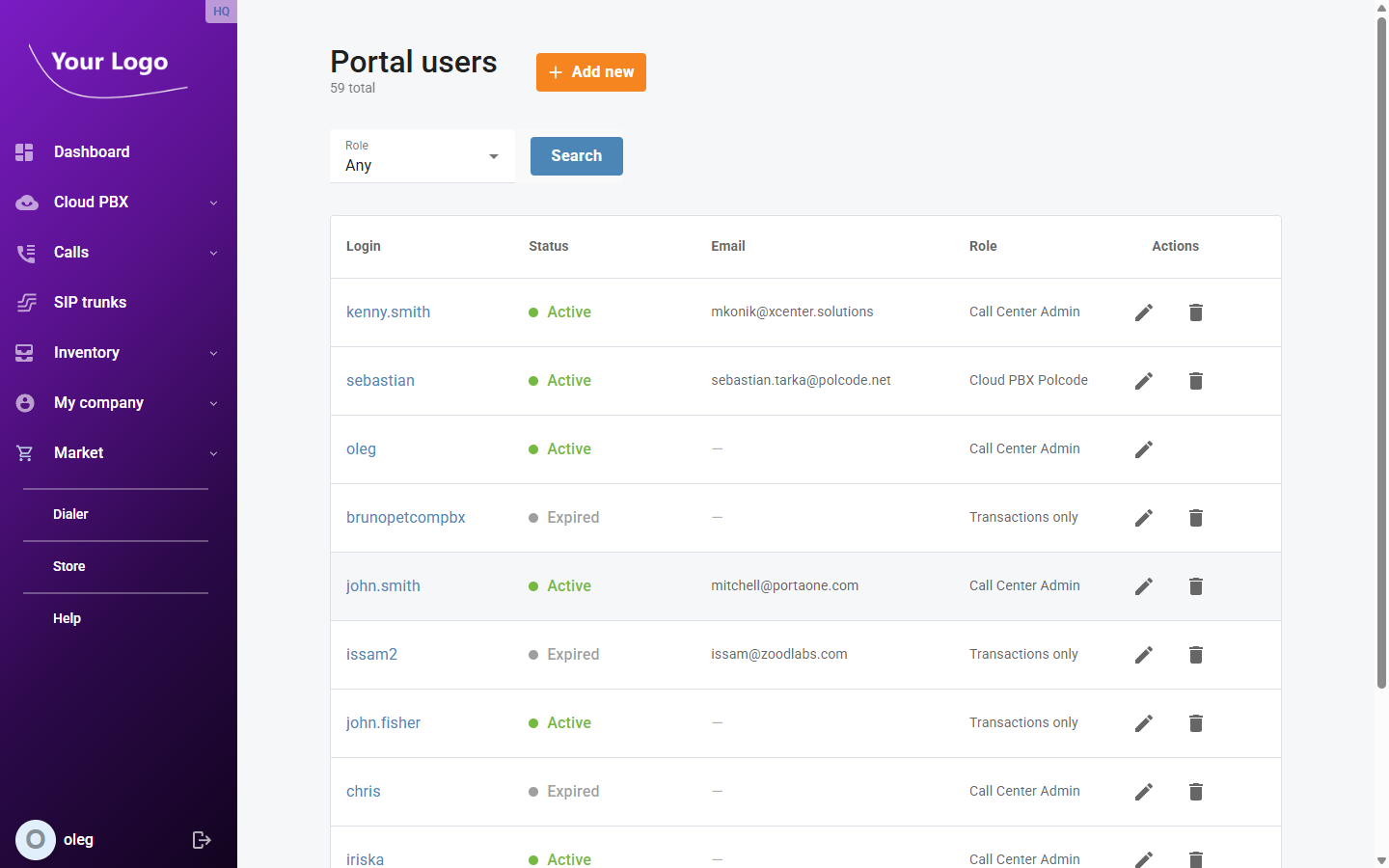Open Calls via the phone icon
Viewport: 1389px width, 868px height.
23,252
